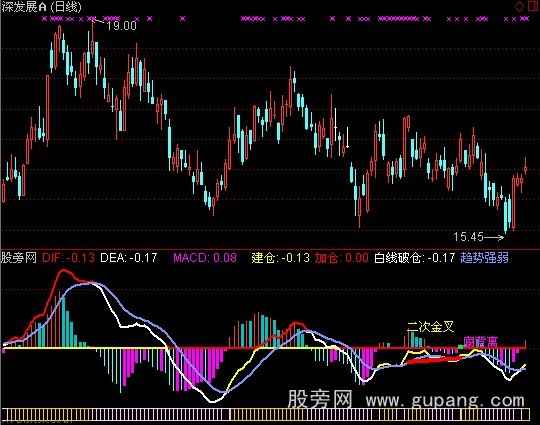Viewport: 540px width, 425px height.
Task: Click the 二次金叉 annotation text
Action: (x=430, y=326)
